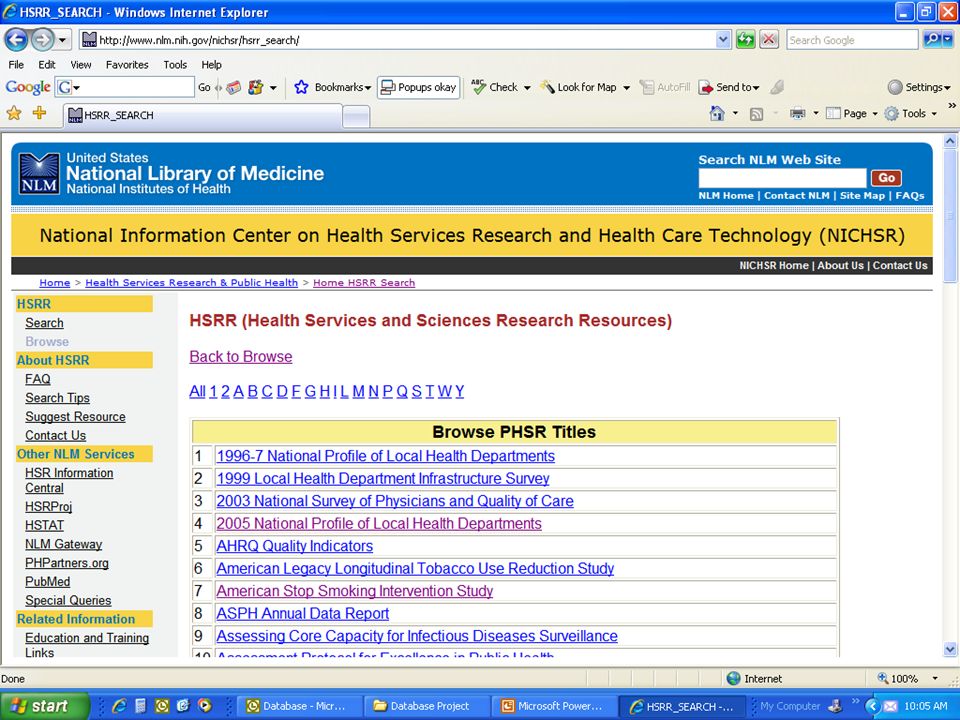Select the HSRR_SEARCH browser tab
The image size is (960, 720).
point(202,115)
